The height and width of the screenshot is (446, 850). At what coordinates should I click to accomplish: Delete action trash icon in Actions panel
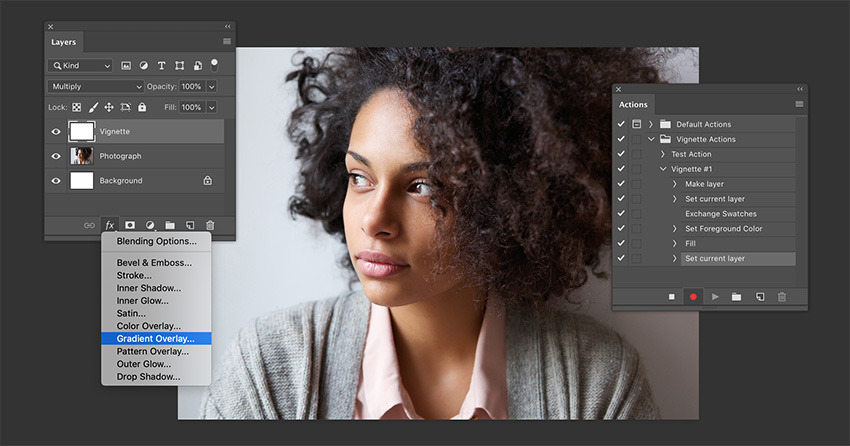point(782,297)
